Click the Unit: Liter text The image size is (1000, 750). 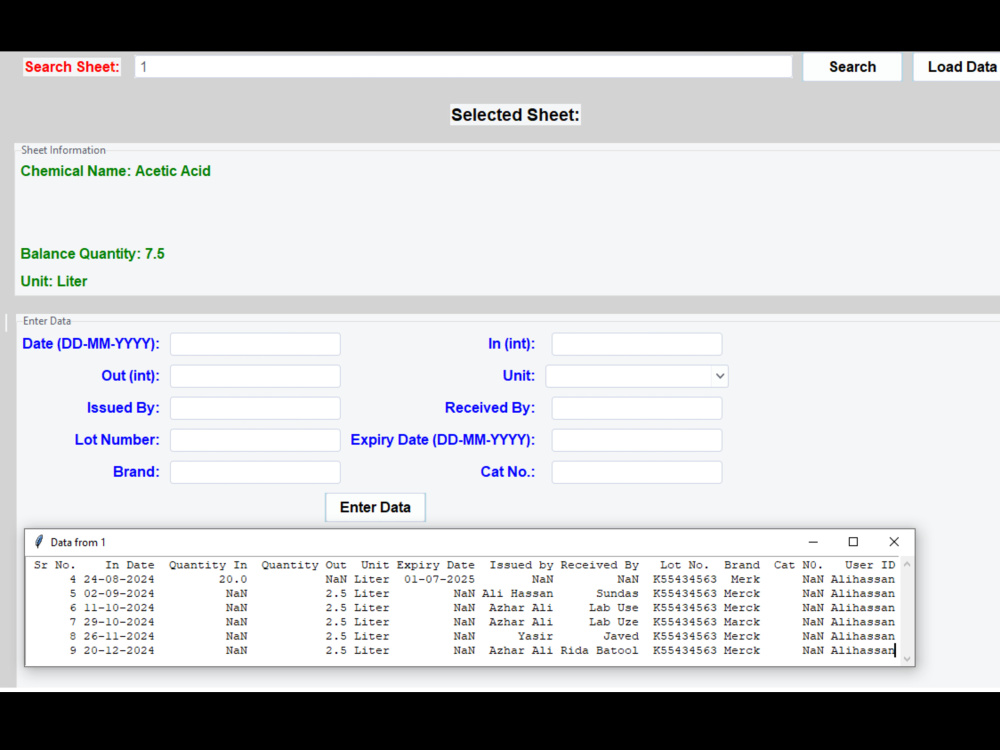click(54, 281)
